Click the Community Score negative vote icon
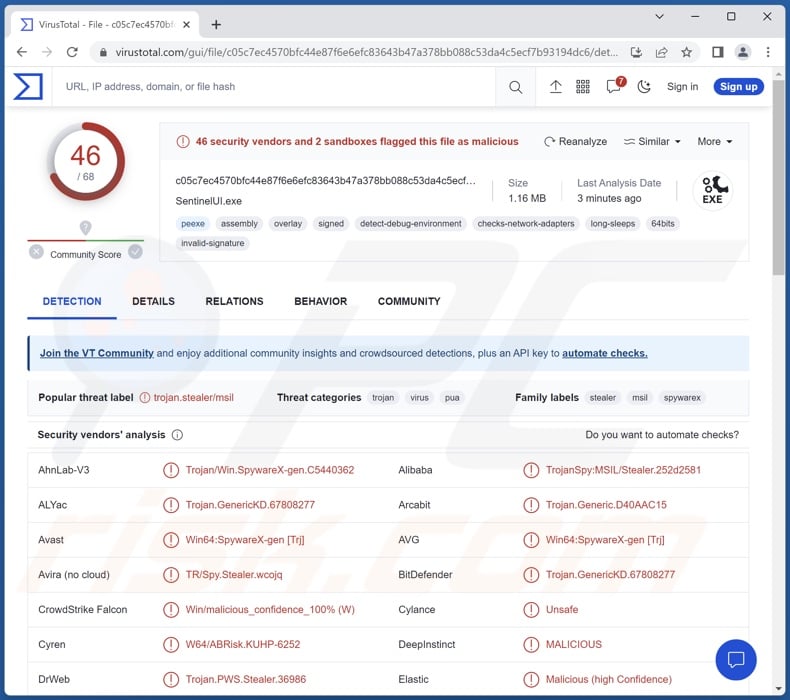 36,251
